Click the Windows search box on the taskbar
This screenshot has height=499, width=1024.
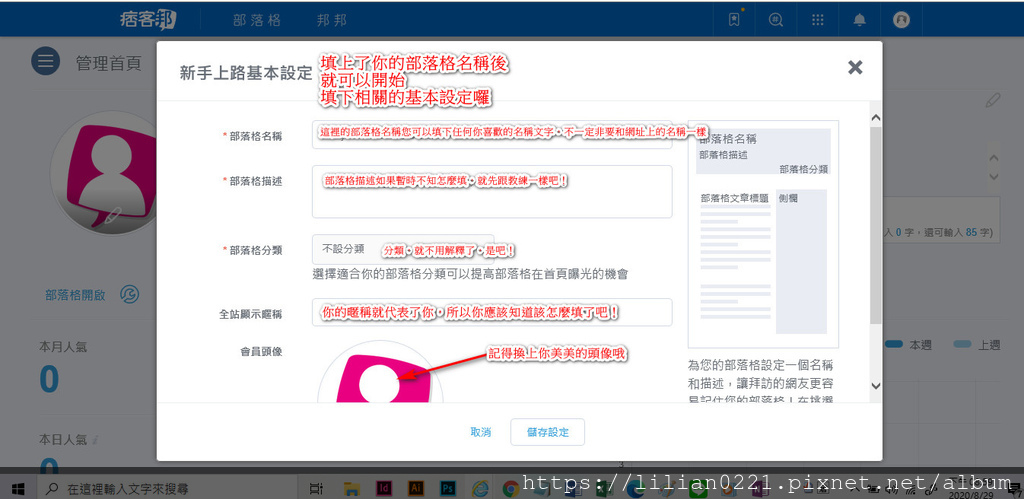click(x=167, y=488)
